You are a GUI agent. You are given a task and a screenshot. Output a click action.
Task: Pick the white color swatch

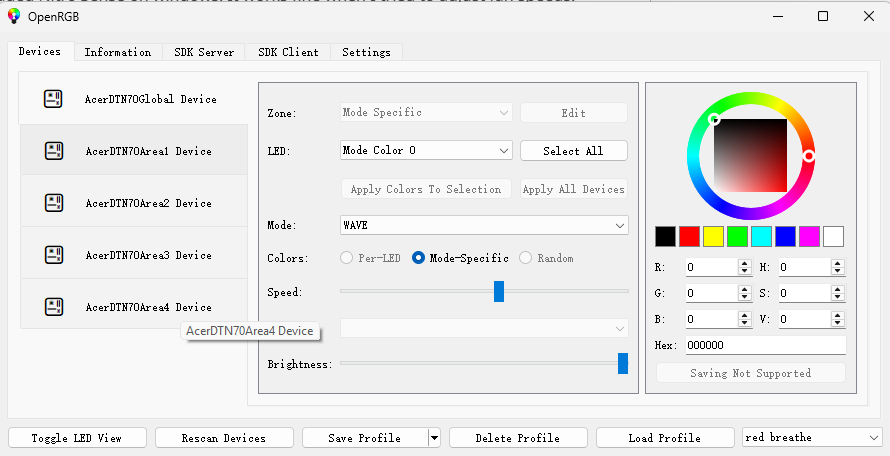[833, 236]
